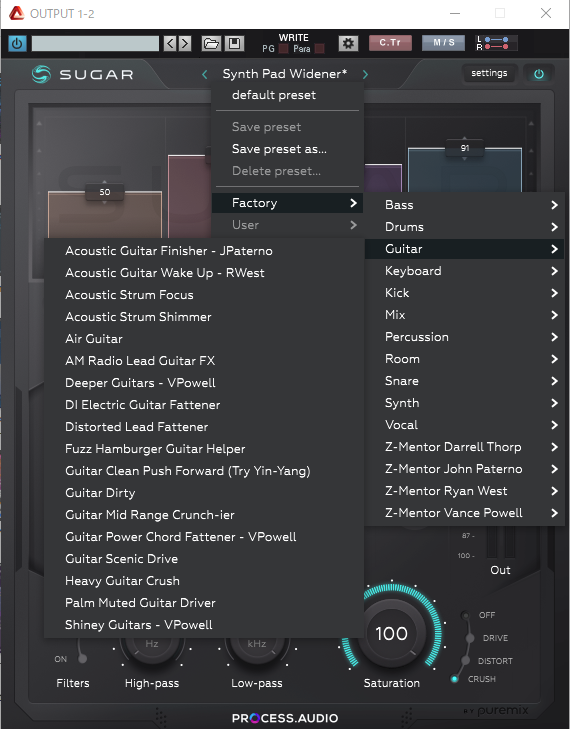Expand the Keyboard preset category

click(x=465, y=271)
